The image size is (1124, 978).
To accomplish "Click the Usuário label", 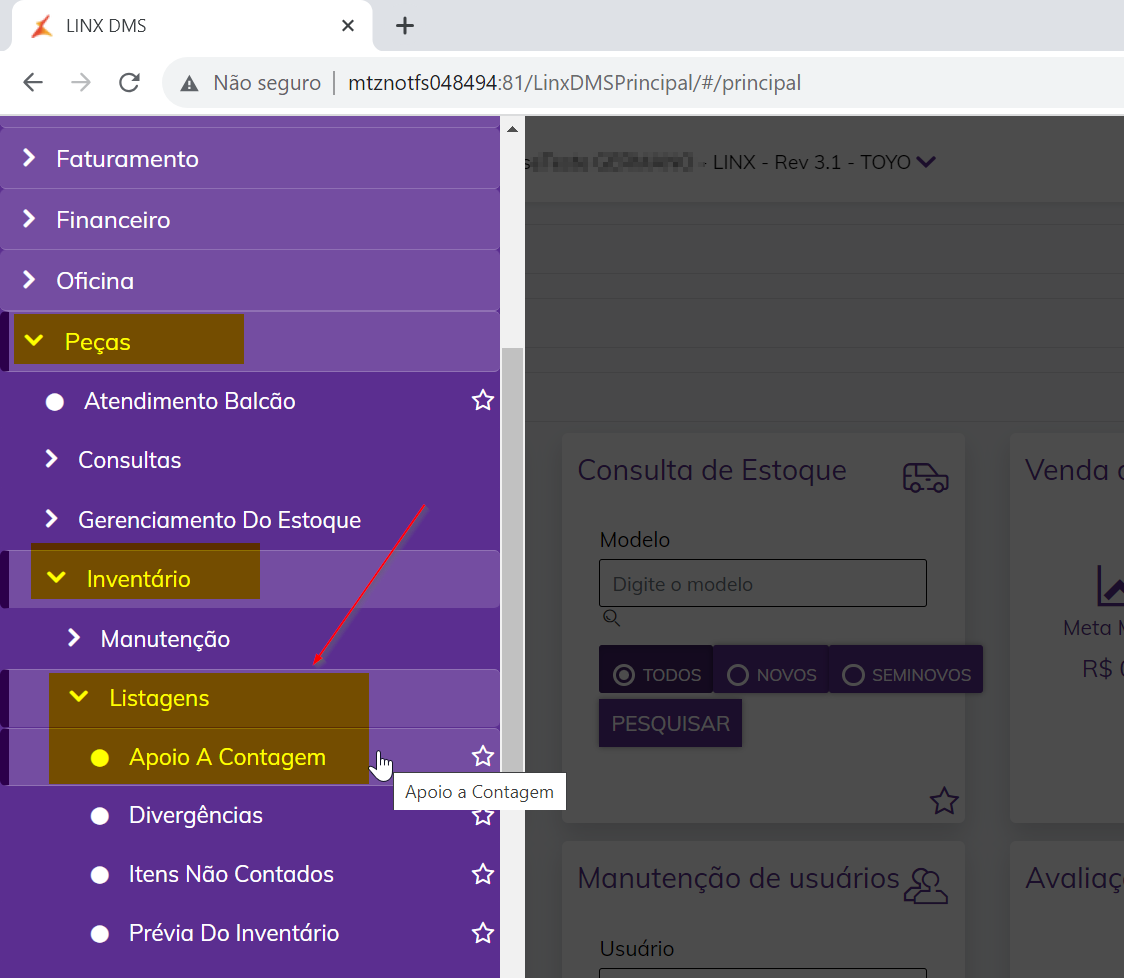I will [637, 949].
